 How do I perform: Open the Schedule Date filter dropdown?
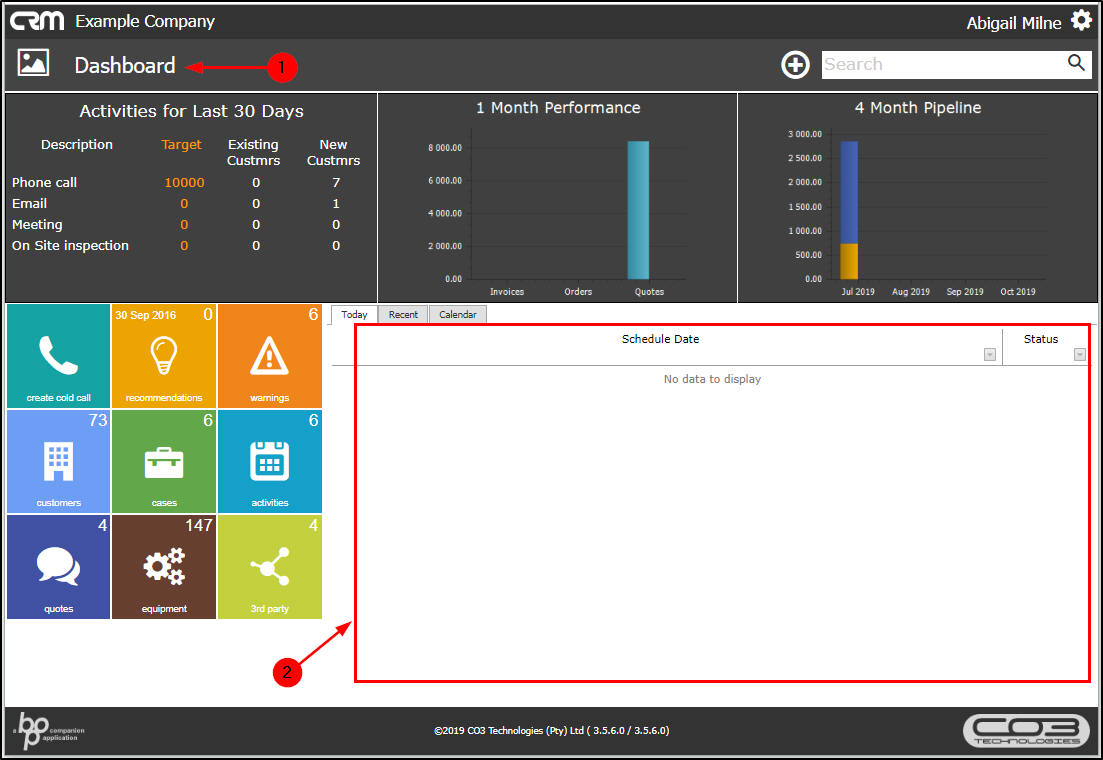coord(990,355)
